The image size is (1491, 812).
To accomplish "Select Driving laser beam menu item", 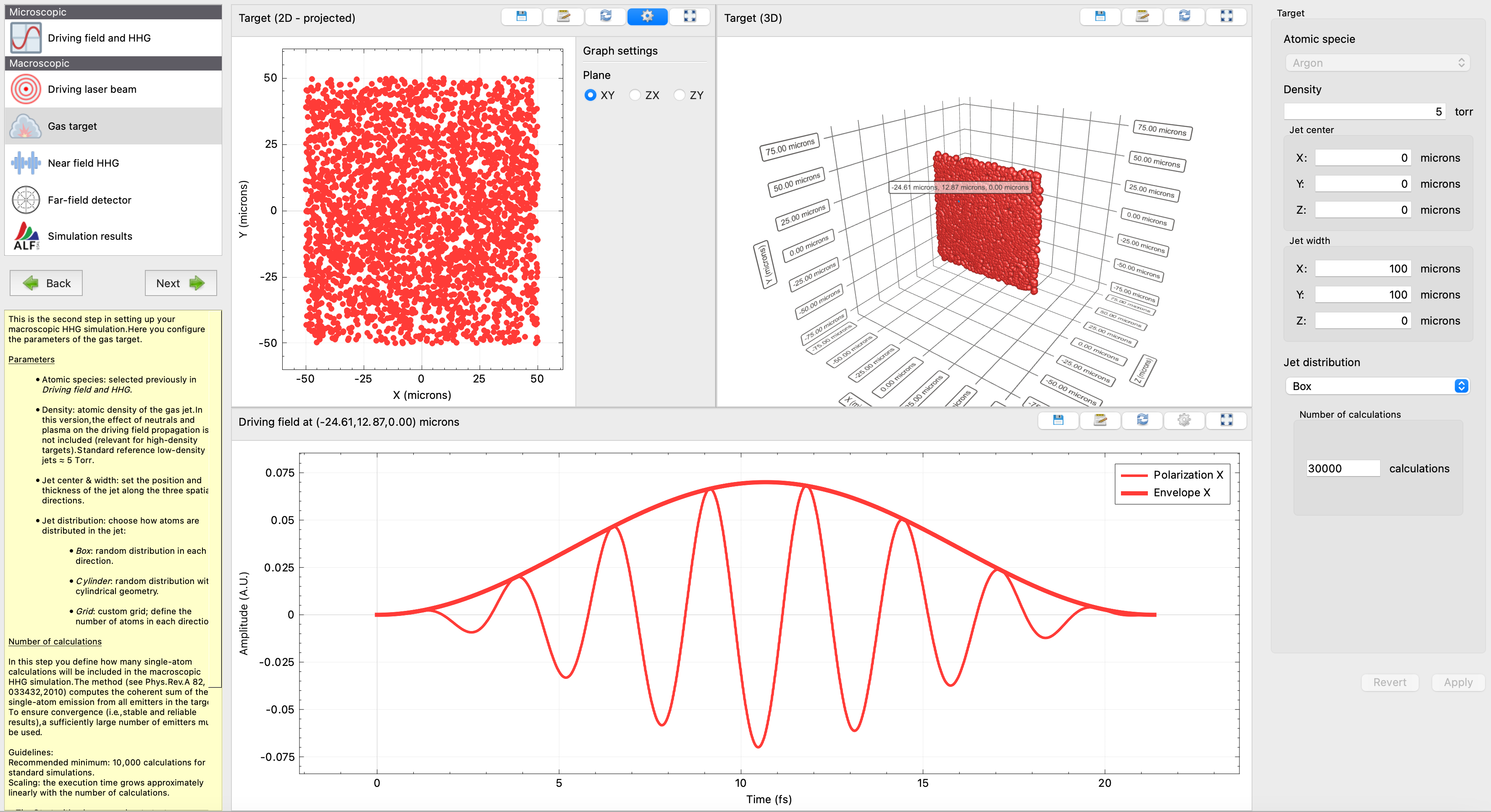I will click(x=92, y=89).
